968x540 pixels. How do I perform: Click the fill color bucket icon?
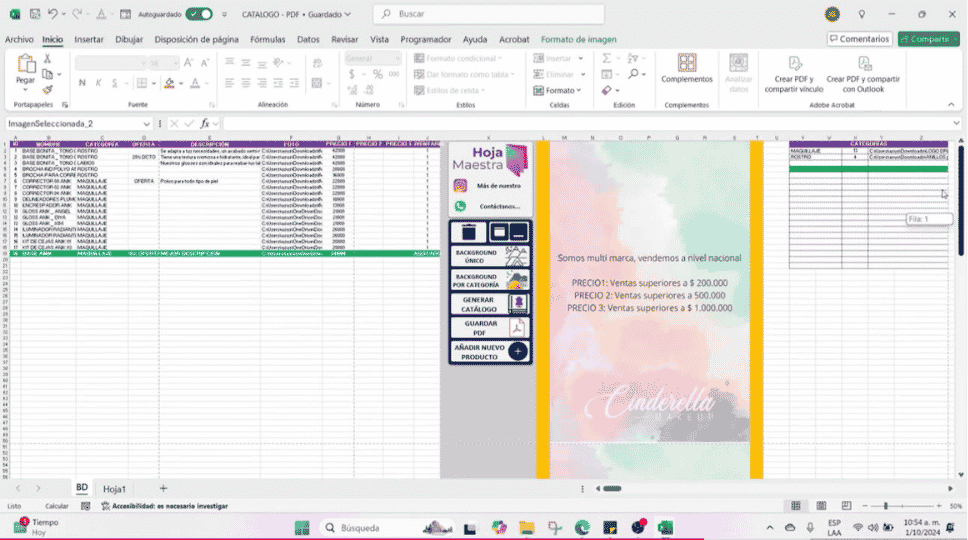169,83
